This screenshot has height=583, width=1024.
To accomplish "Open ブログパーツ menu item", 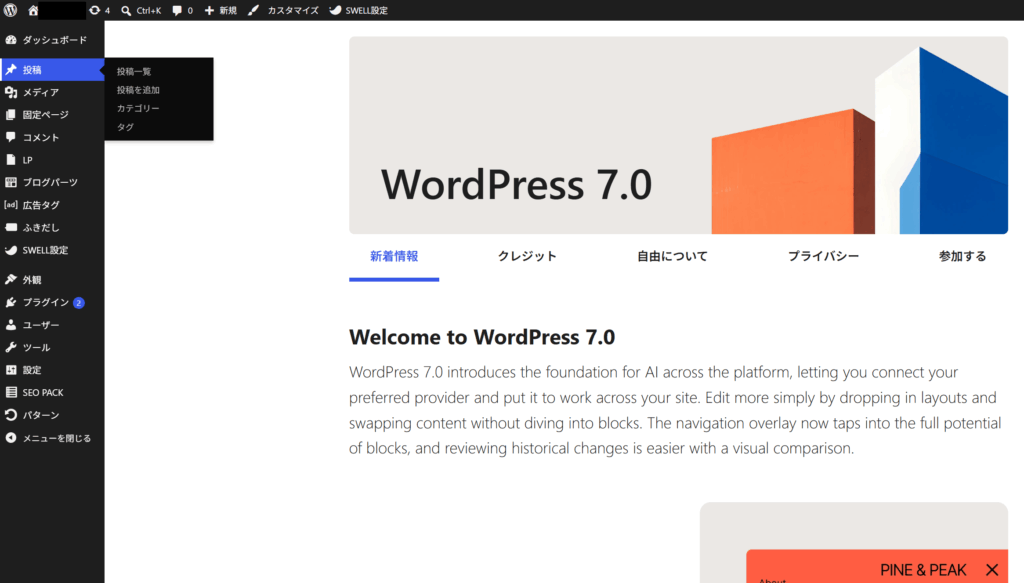I will [x=52, y=182].
